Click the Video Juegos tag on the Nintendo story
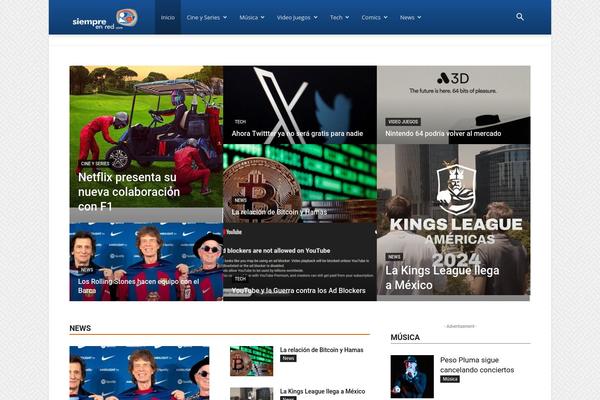Viewport: 600px width, 400px height. click(403, 122)
